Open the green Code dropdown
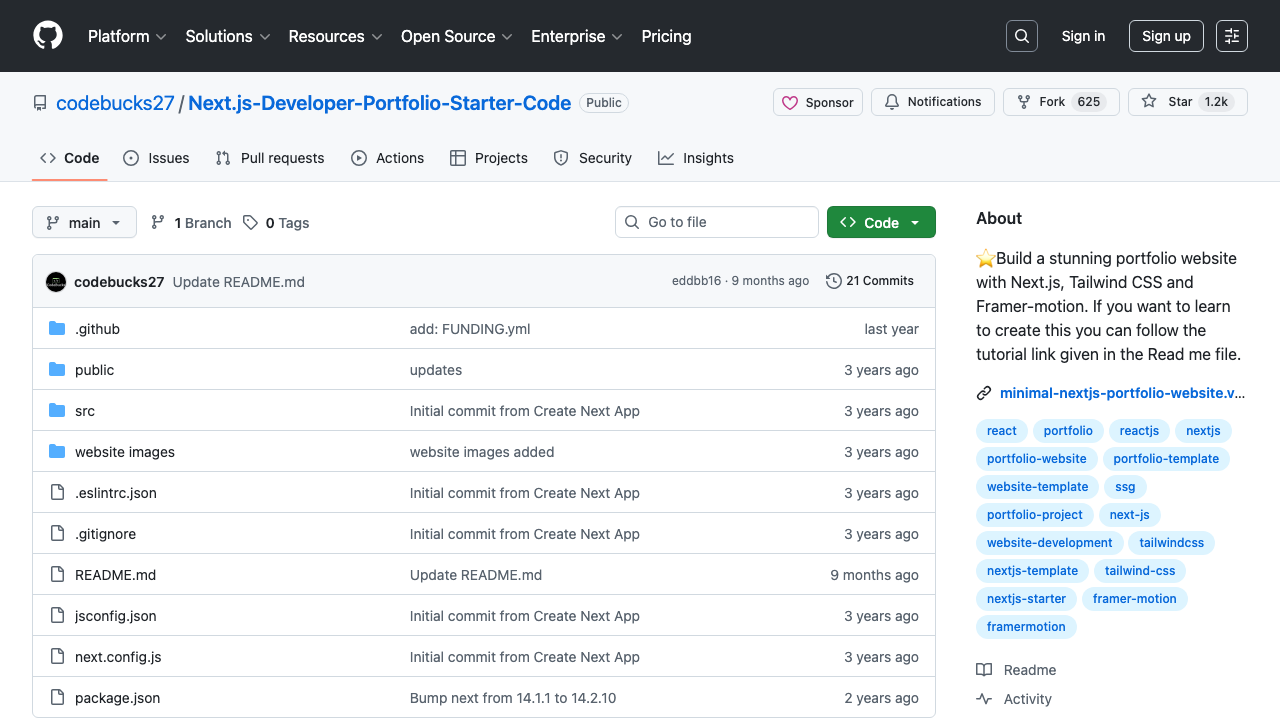Image resolution: width=1280 pixels, height=720 pixels. [881, 223]
